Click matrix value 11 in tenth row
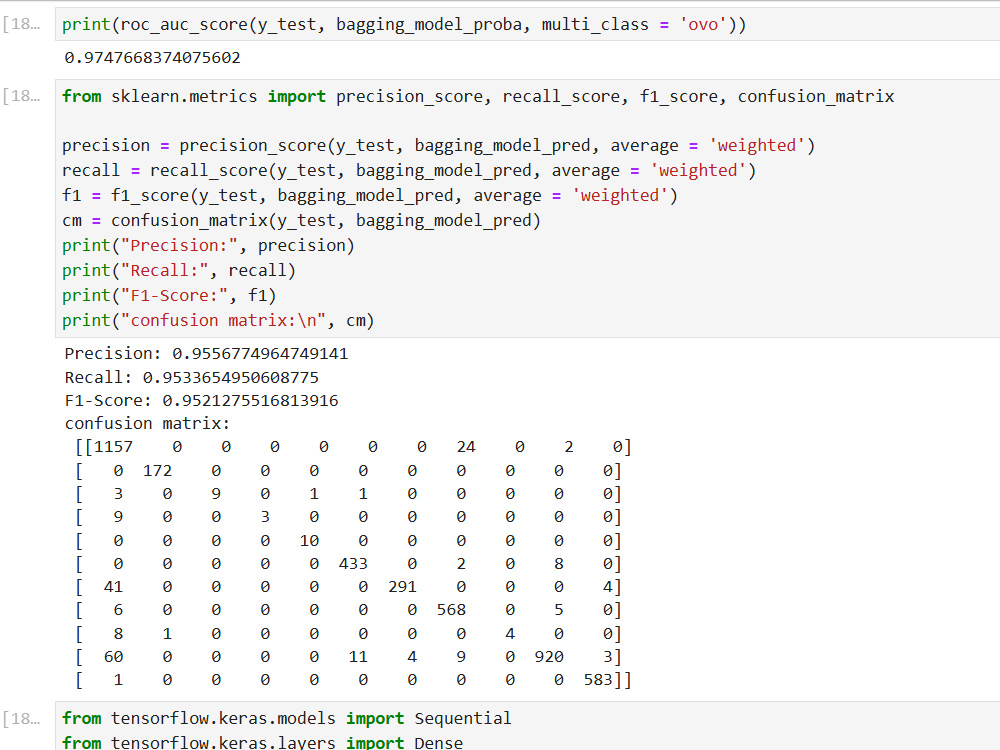Viewport: 1000px width, 750px height. point(358,657)
